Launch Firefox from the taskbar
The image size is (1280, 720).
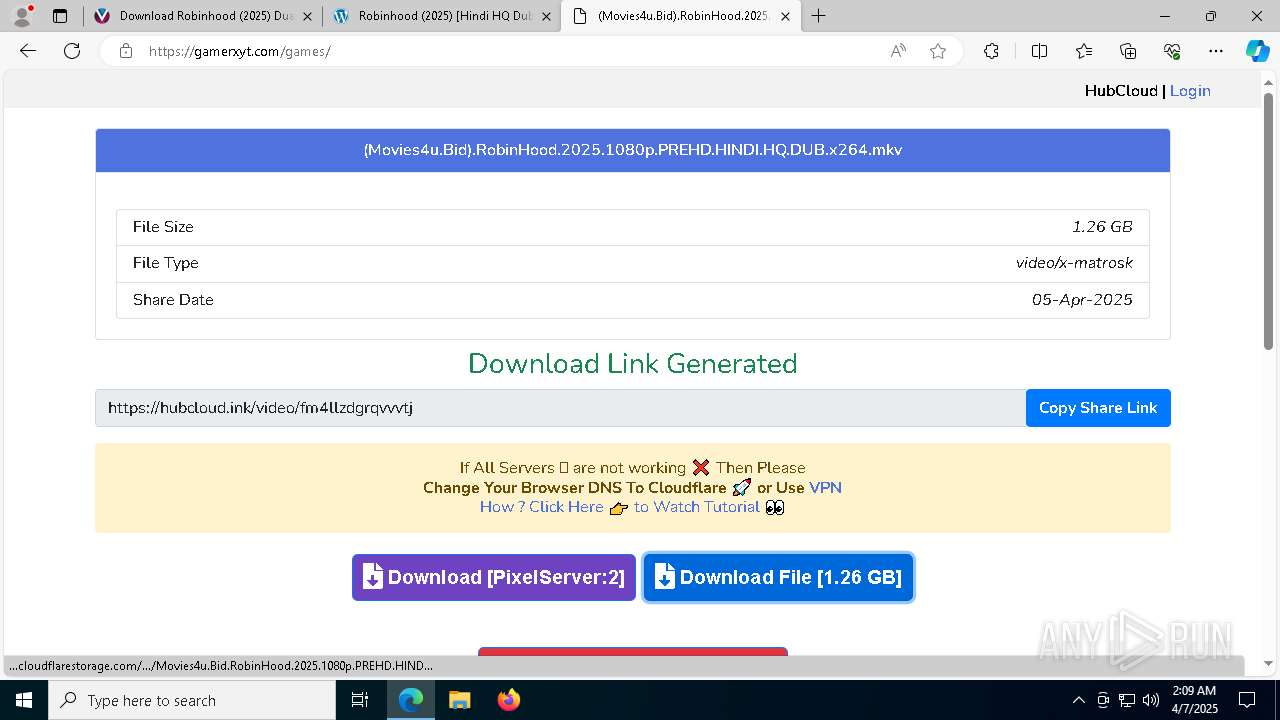point(508,700)
